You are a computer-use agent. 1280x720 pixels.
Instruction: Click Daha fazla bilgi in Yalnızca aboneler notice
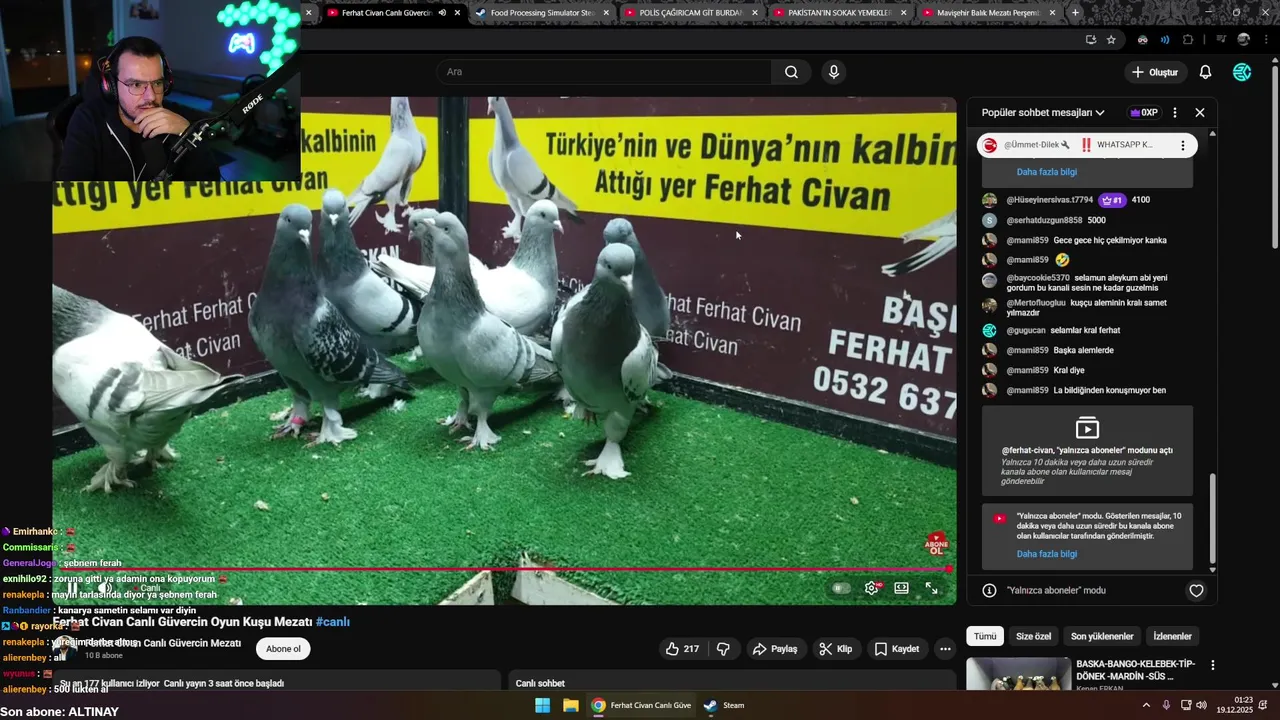[1047, 554]
